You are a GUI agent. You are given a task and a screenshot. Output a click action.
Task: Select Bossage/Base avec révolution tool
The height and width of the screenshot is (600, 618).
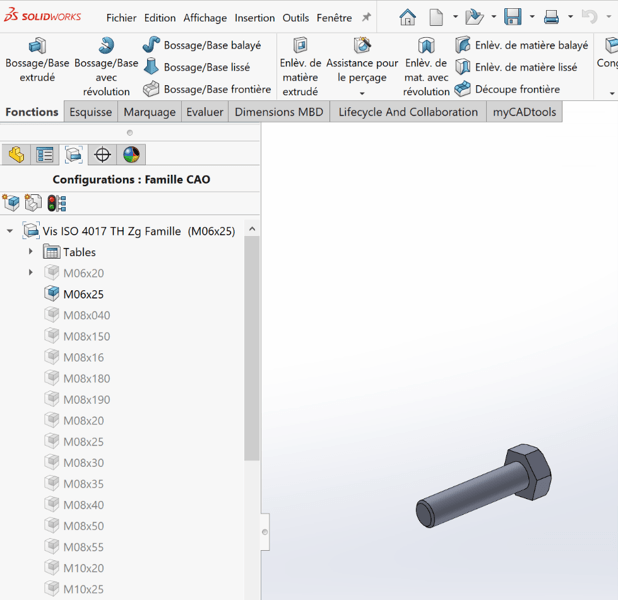click(x=106, y=67)
